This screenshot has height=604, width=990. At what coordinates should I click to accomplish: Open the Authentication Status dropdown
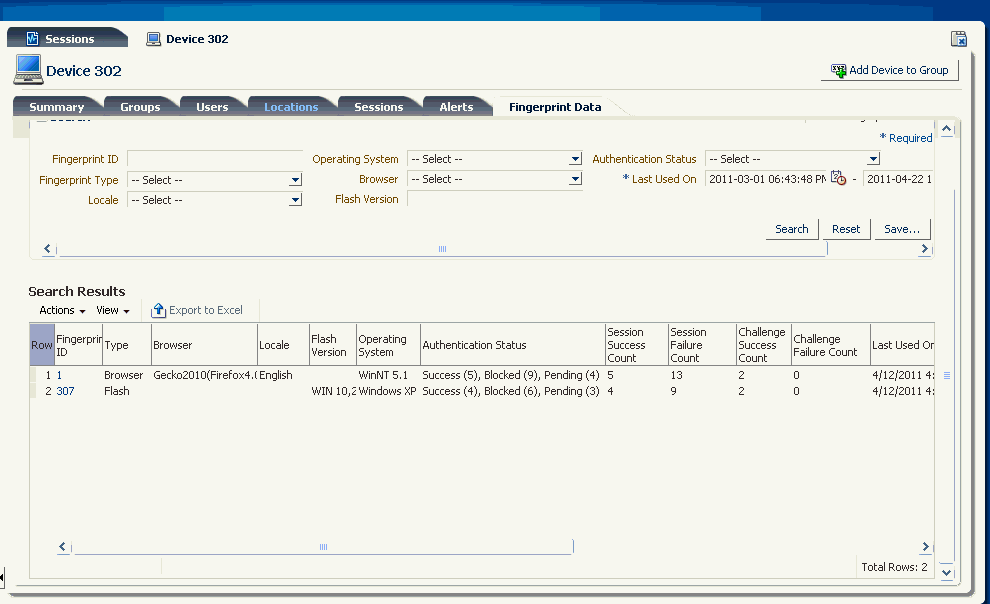tap(873, 159)
